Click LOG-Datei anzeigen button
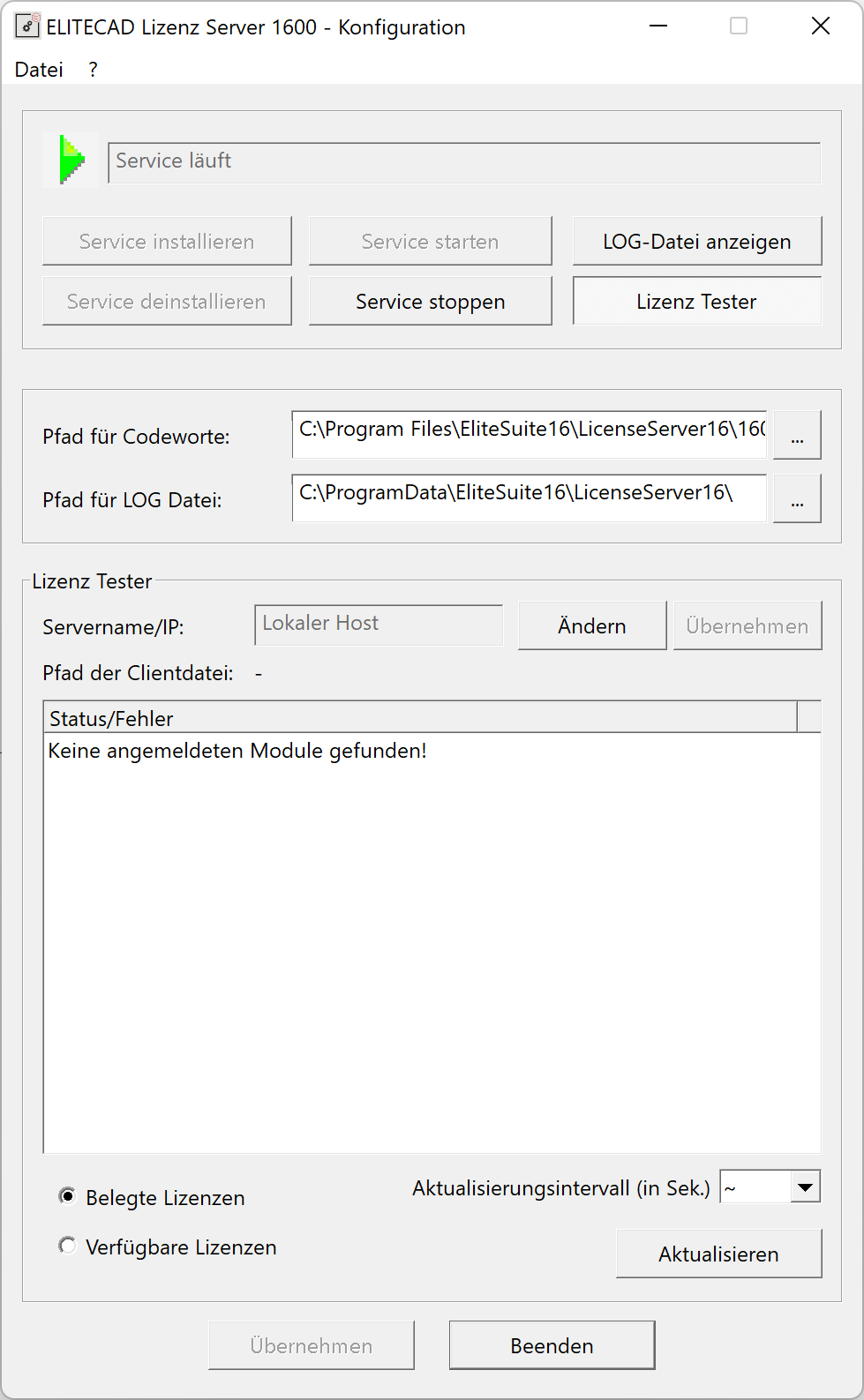The width and height of the screenshot is (864, 1400). tap(697, 241)
